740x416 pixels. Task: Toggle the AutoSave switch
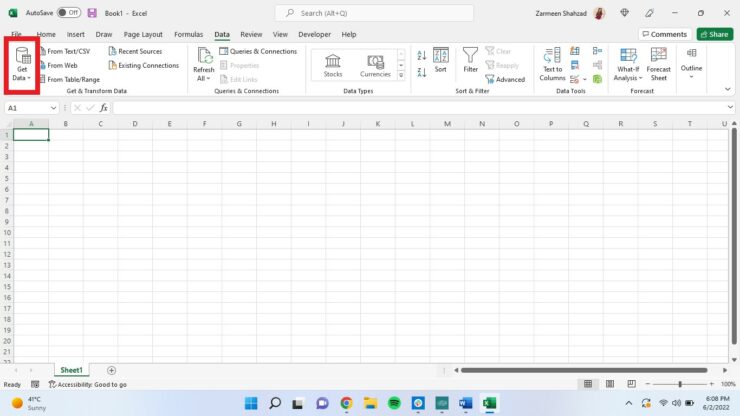tap(69, 13)
